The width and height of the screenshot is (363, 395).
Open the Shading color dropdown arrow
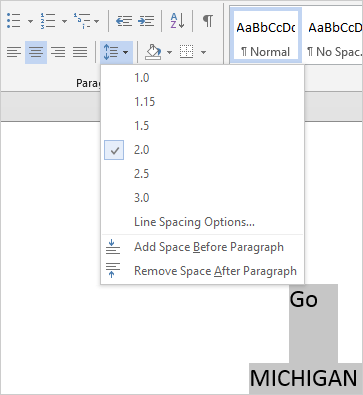tap(169, 52)
